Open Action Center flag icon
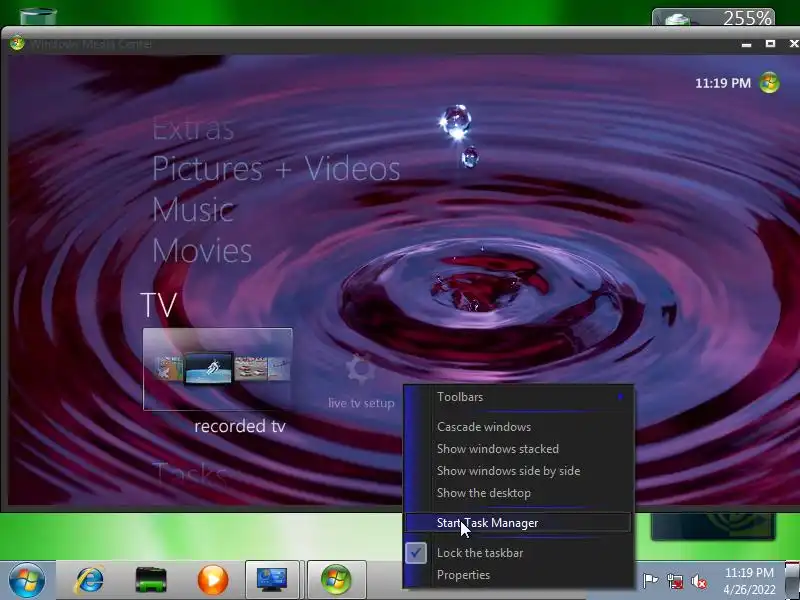The width and height of the screenshot is (800, 600). coord(650,581)
